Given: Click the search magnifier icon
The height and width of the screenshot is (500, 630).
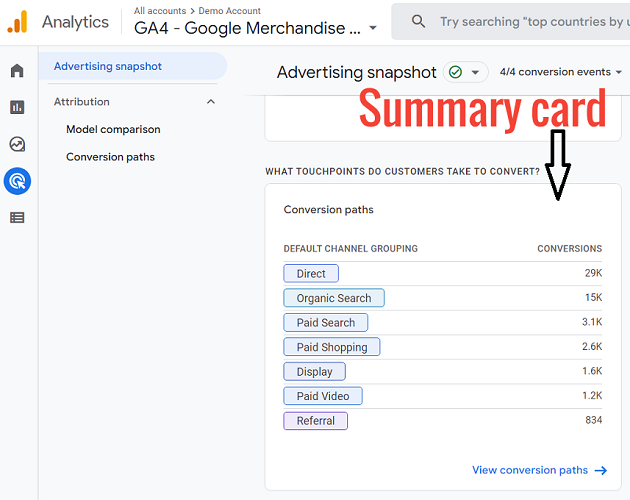Looking at the screenshot, I should pos(418,21).
